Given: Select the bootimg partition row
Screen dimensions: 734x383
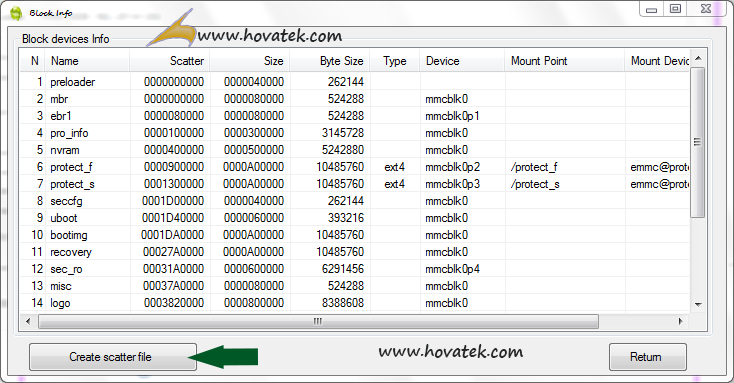Looking at the screenshot, I should [x=354, y=235].
